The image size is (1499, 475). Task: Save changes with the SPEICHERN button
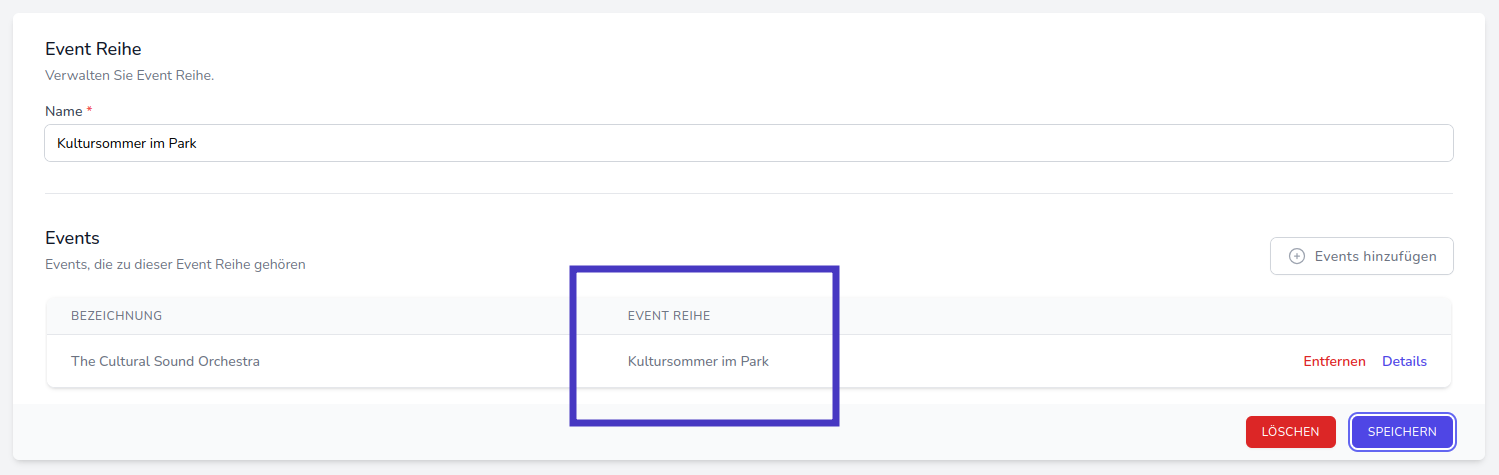1402,432
